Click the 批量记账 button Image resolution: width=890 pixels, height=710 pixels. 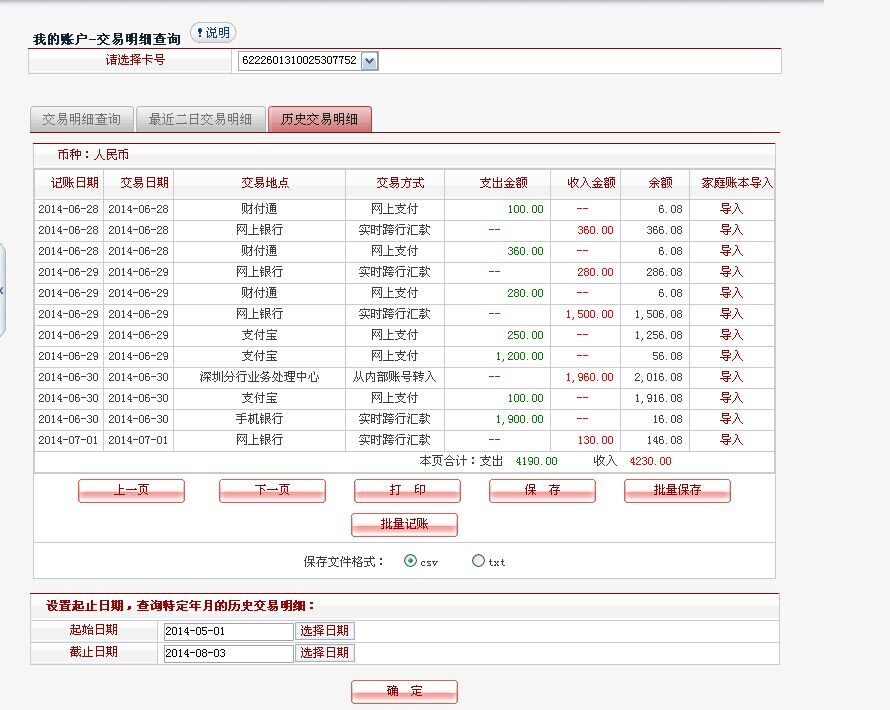(404, 524)
